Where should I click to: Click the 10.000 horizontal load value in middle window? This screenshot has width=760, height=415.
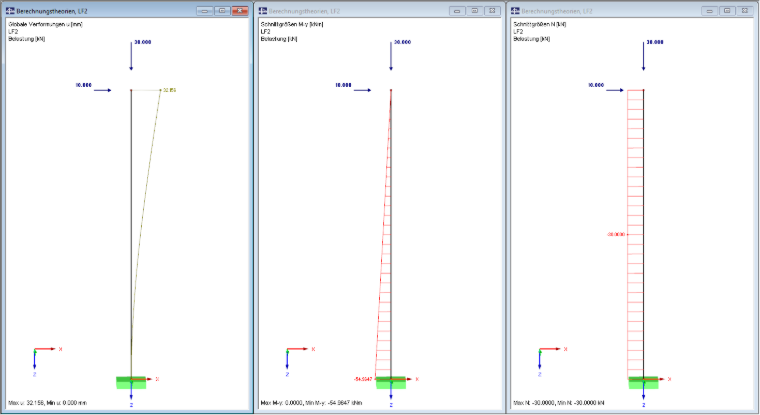pyautogui.click(x=343, y=85)
